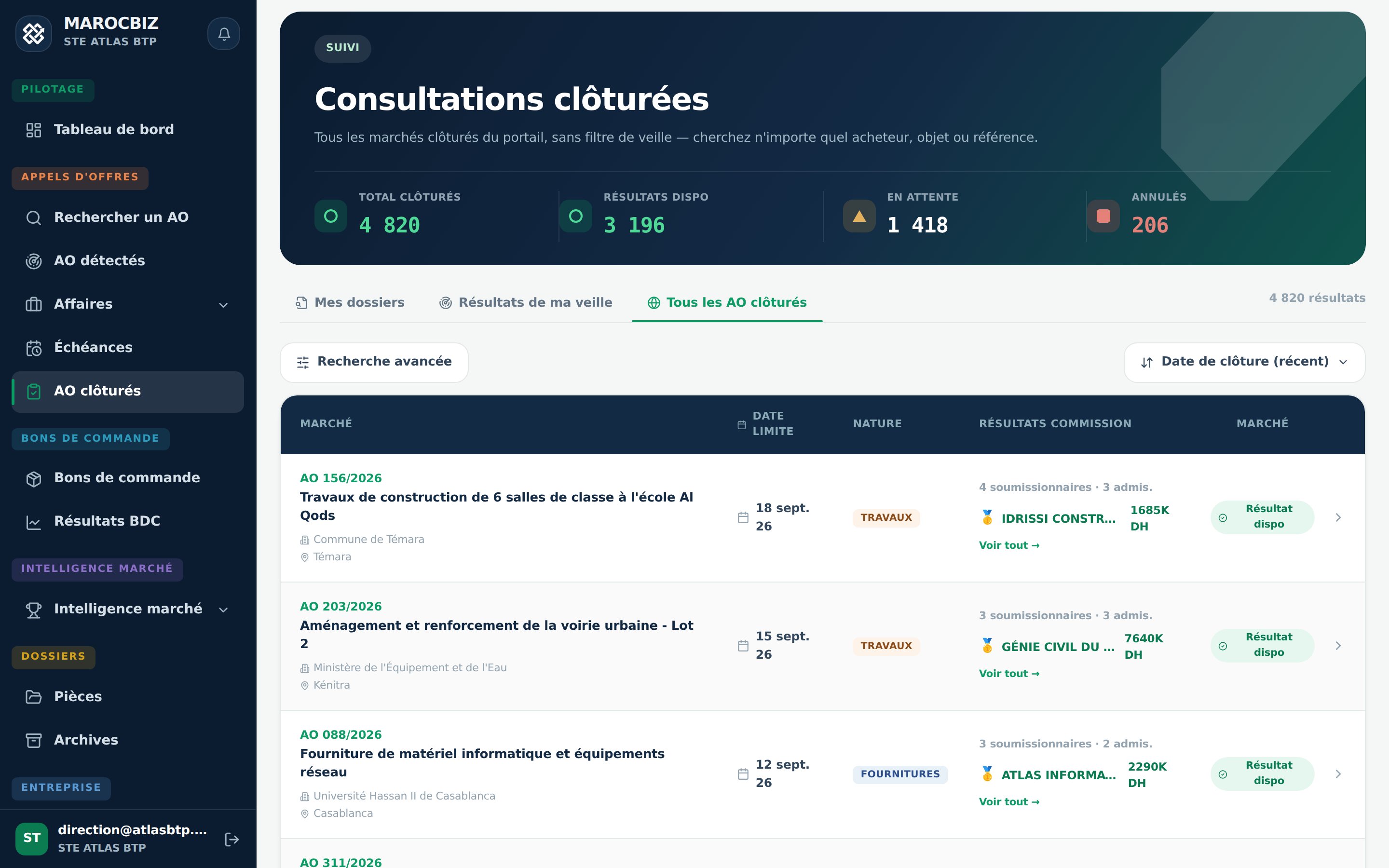Click Voir tout for AO 088/2026
This screenshot has width=1389, height=868.
pyautogui.click(x=1009, y=802)
